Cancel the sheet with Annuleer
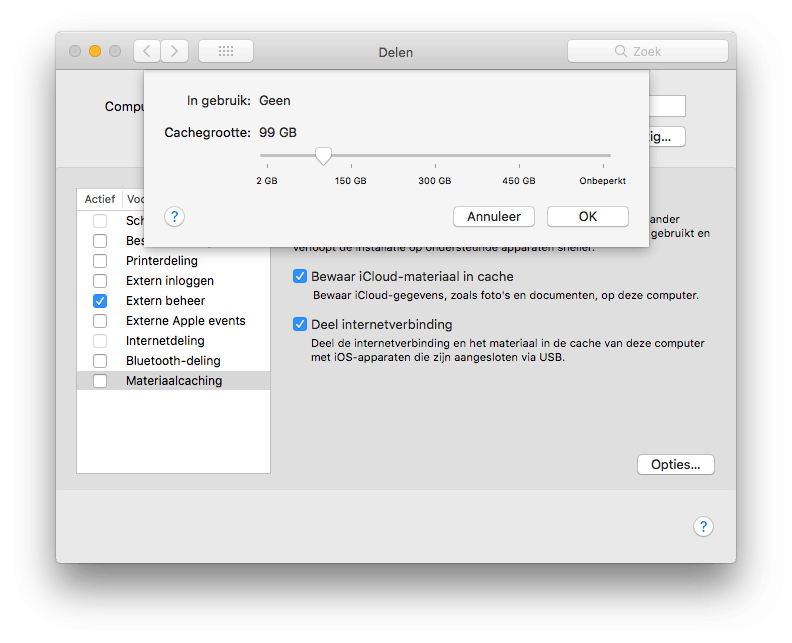792x643 pixels. [493, 217]
